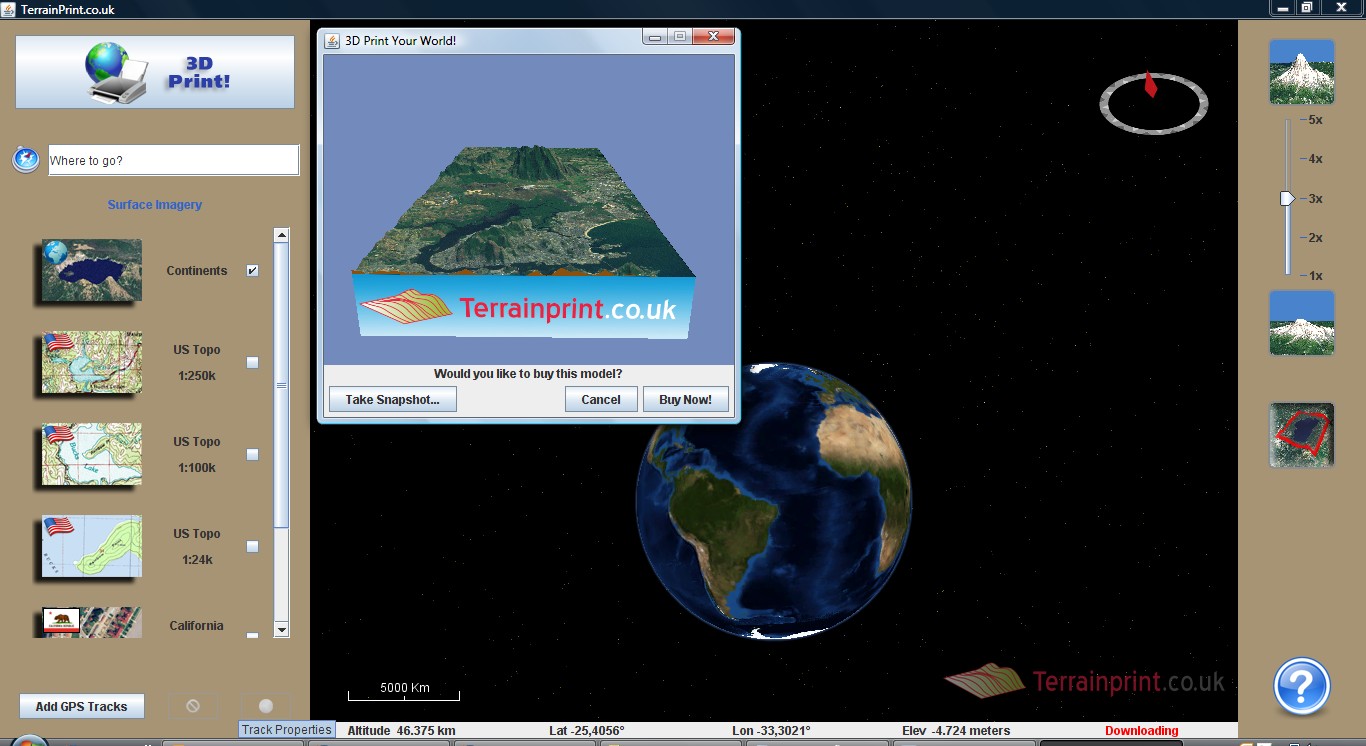Viewport: 1366px width, 746px height.
Task: Click the lower mountain terrain icon
Action: pyautogui.click(x=1301, y=323)
